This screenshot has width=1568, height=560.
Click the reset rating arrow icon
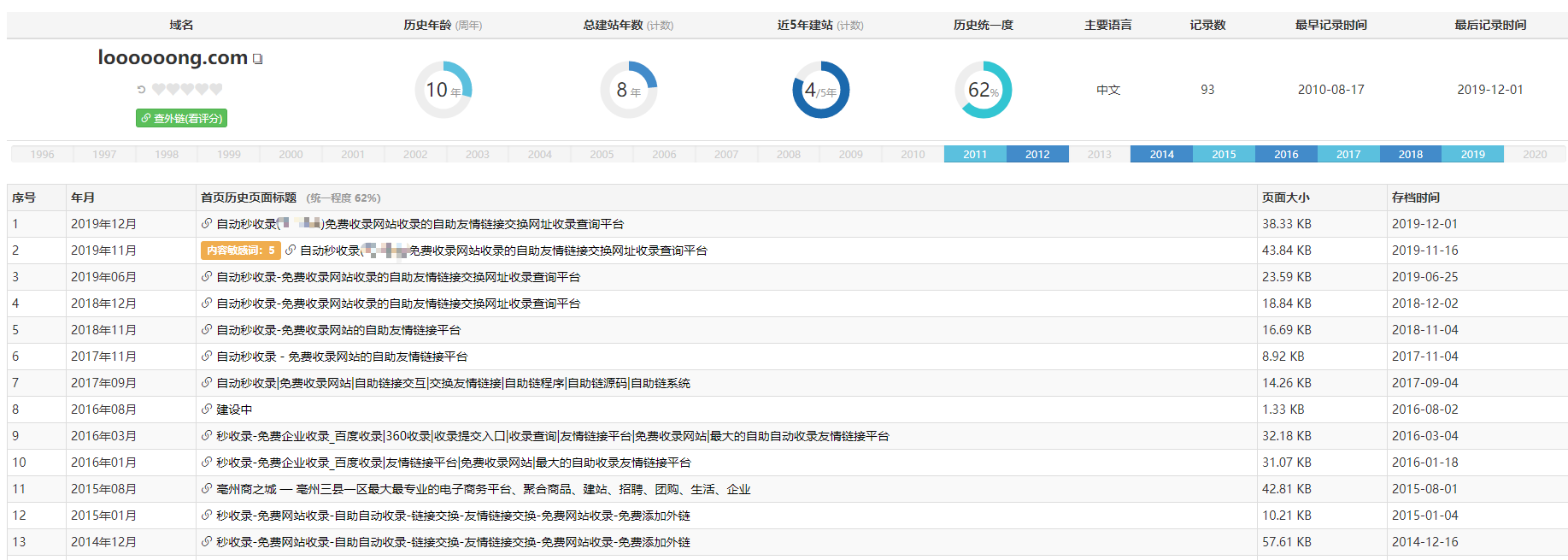pos(141,89)
